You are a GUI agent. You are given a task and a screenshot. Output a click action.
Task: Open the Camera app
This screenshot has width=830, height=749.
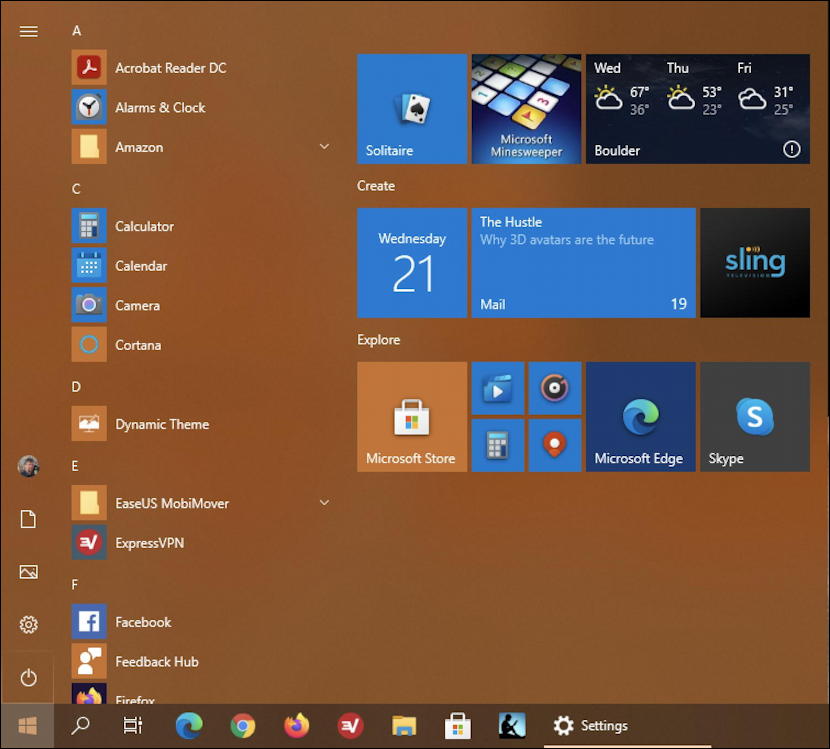(x=137, y=305)
